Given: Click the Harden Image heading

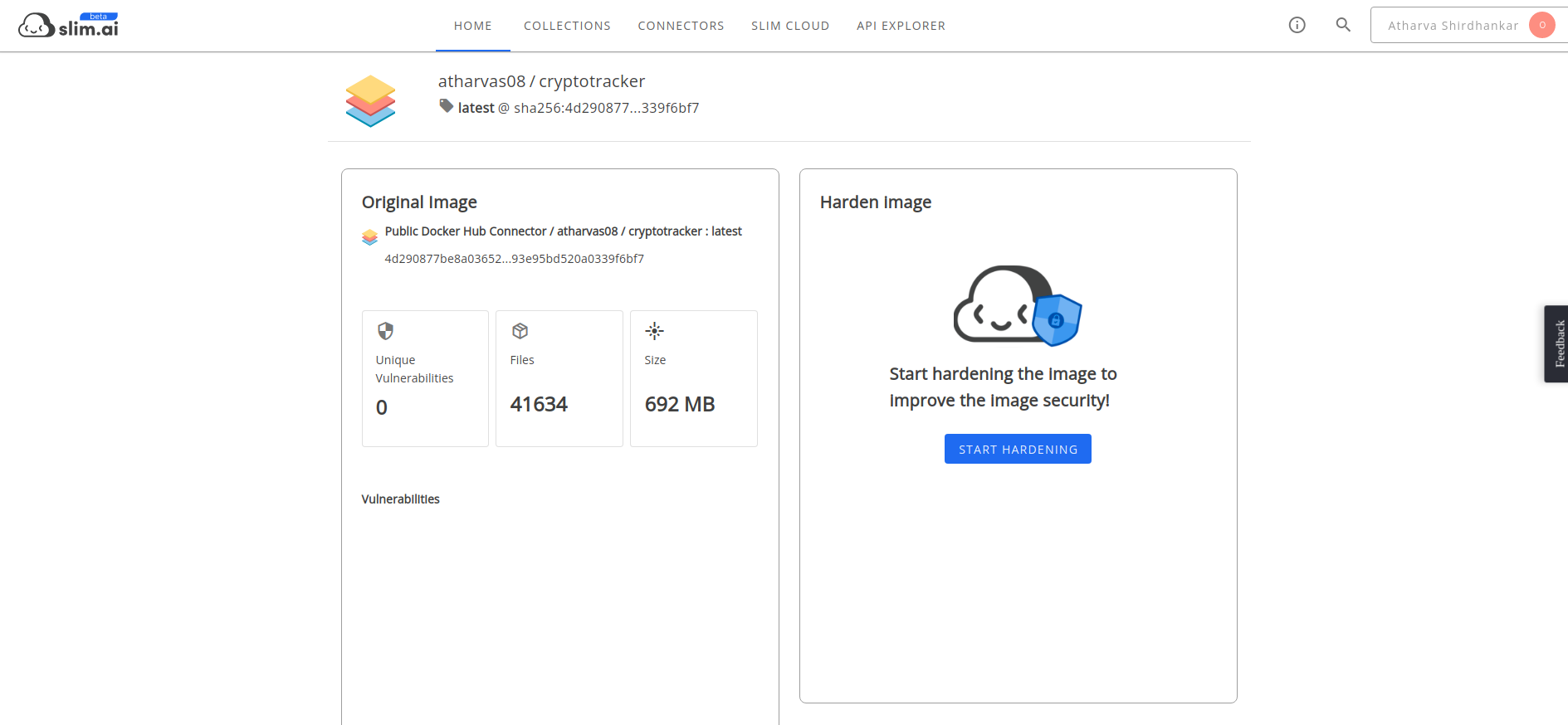Looking at the screenshot, I should 876,202.
